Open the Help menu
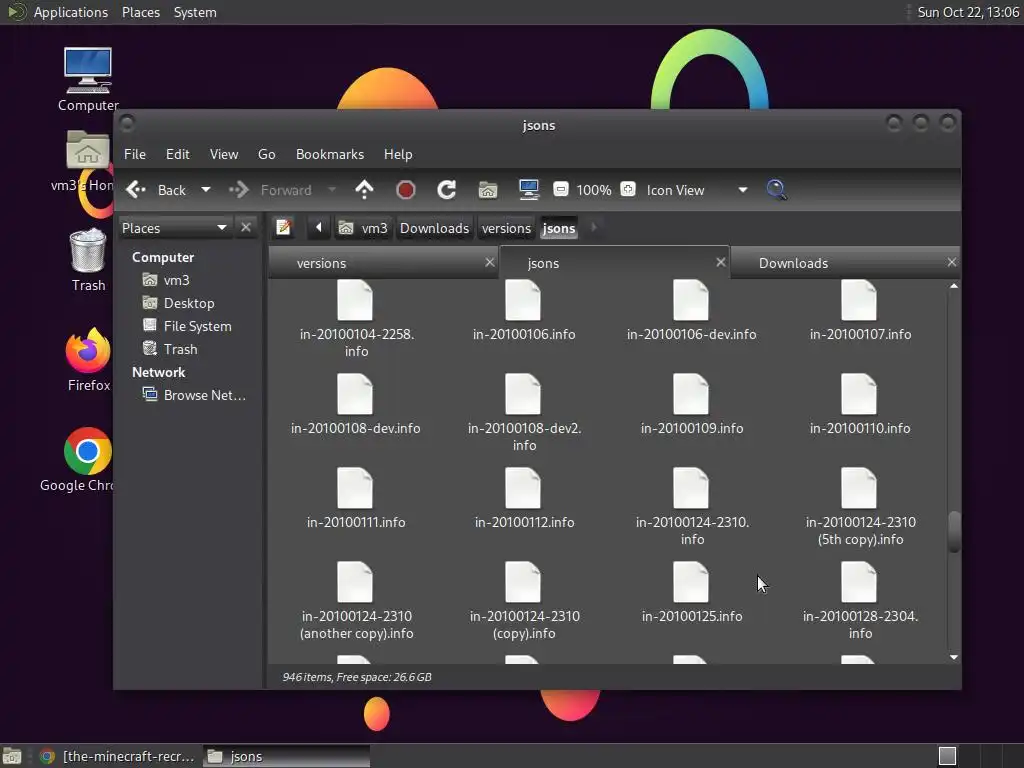 pos(398,154)
